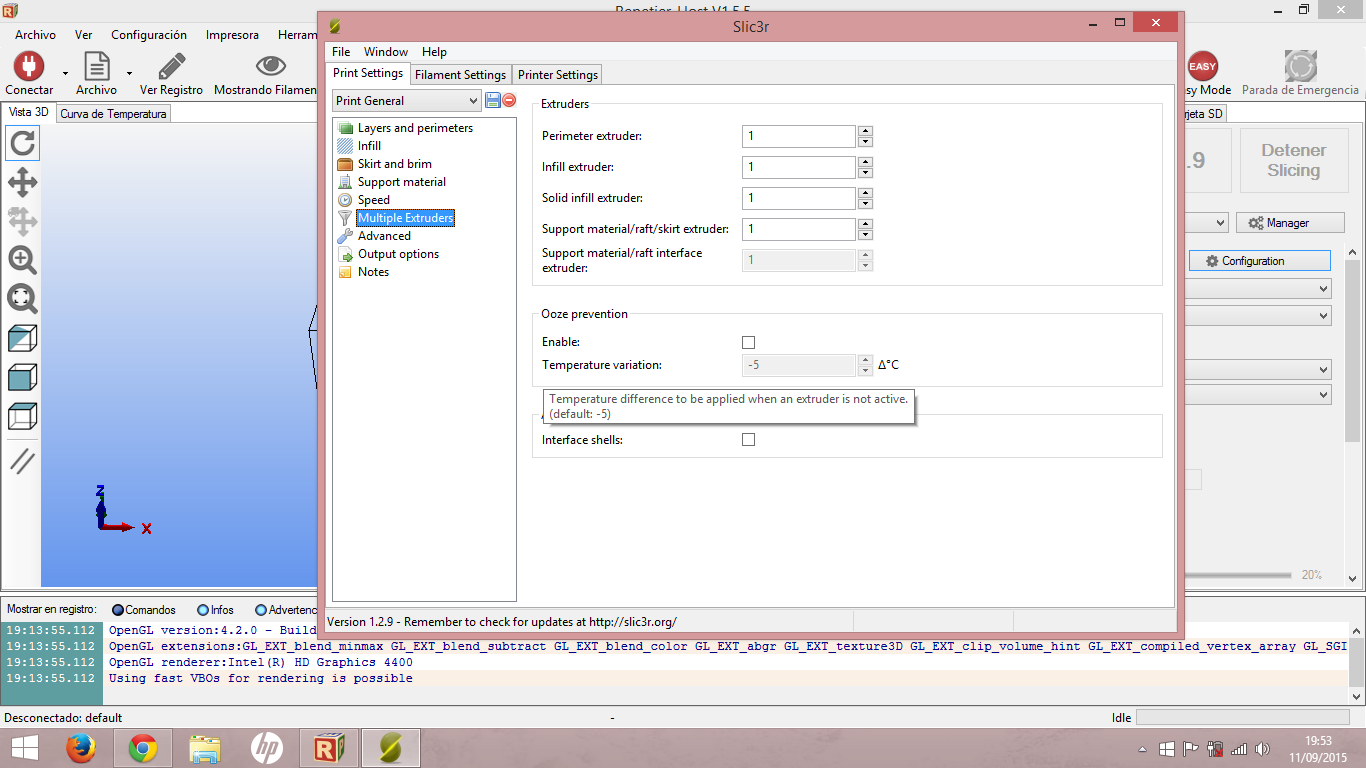Click the Ver Registro pencil icon

tap(171, 66)
